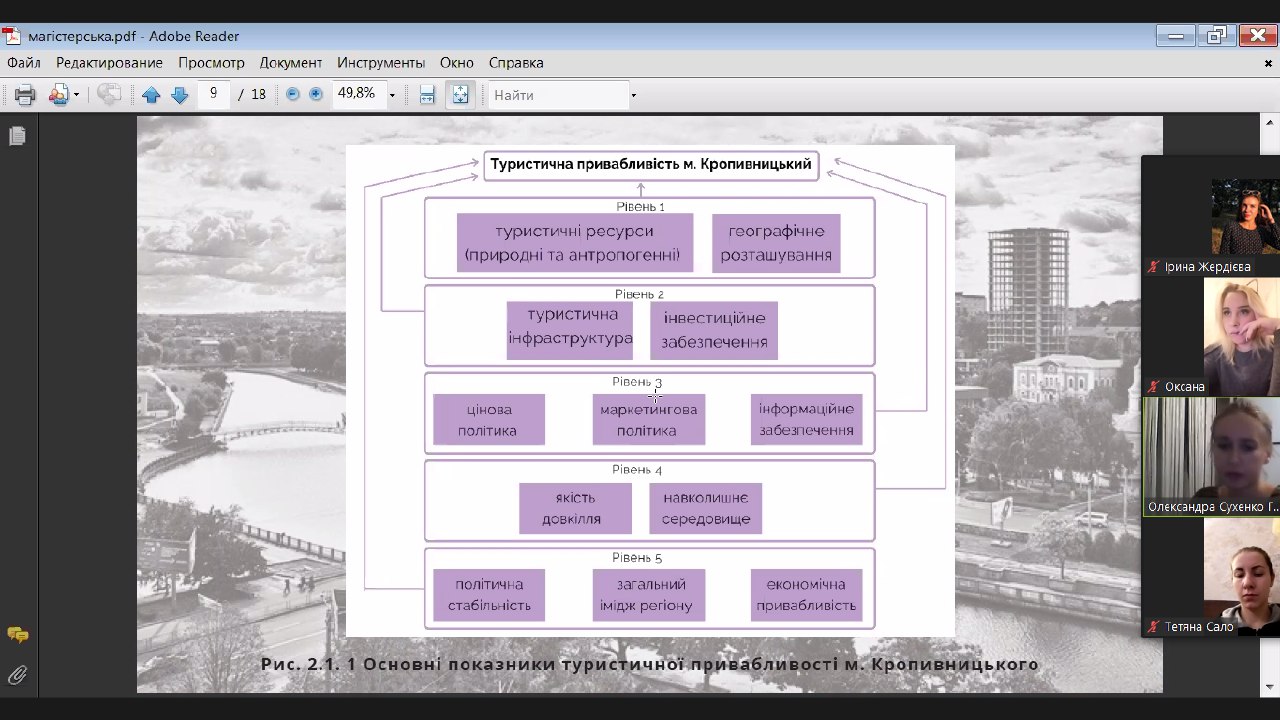This screenshot has height=720, width=1280.
Task: Open the Comments panel speech bubbles icon
Action: tap(17, 635)
